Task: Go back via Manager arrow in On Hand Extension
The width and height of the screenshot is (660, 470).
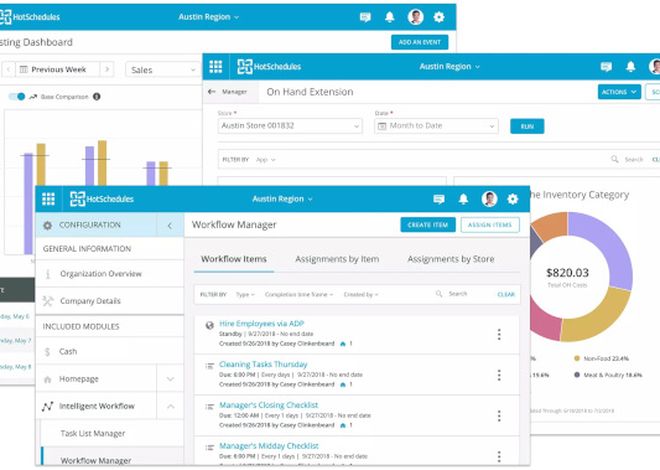Action: [212, 92]
